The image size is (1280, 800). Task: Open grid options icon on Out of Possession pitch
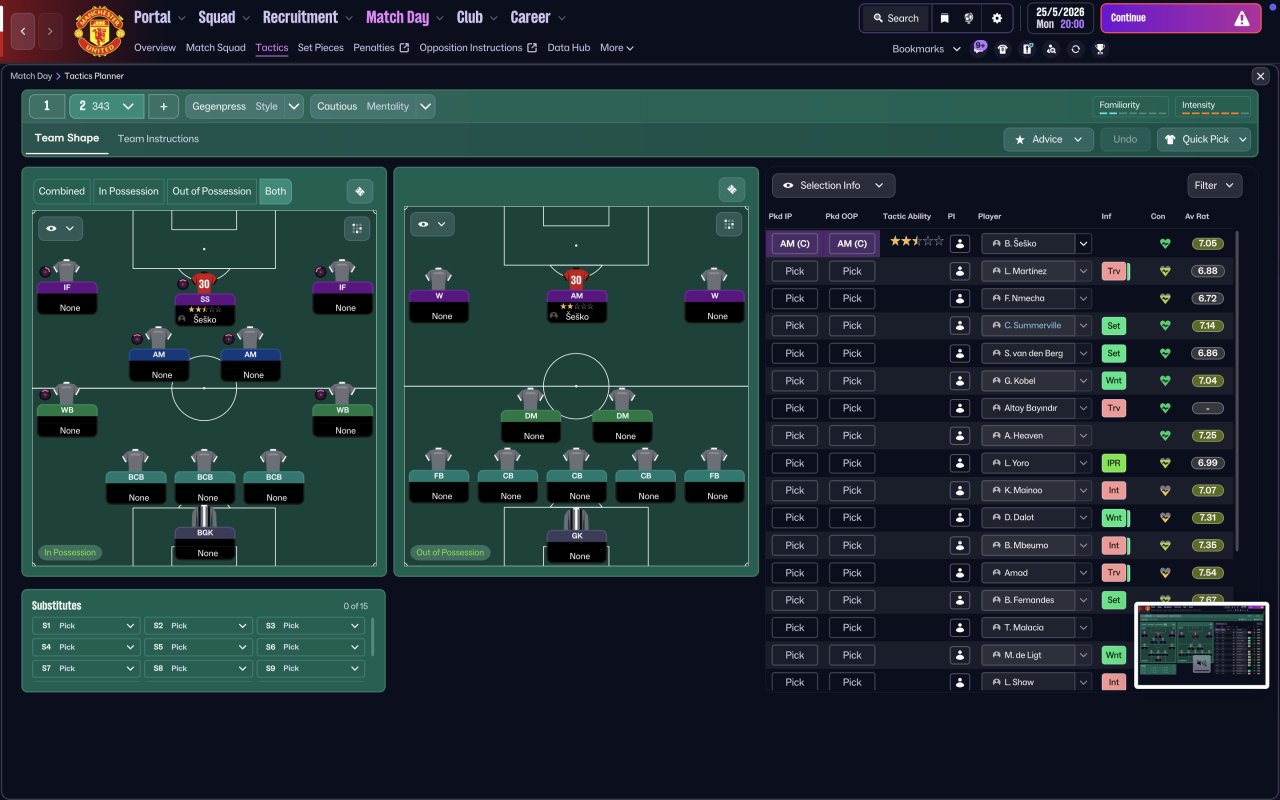click(729, 225)
